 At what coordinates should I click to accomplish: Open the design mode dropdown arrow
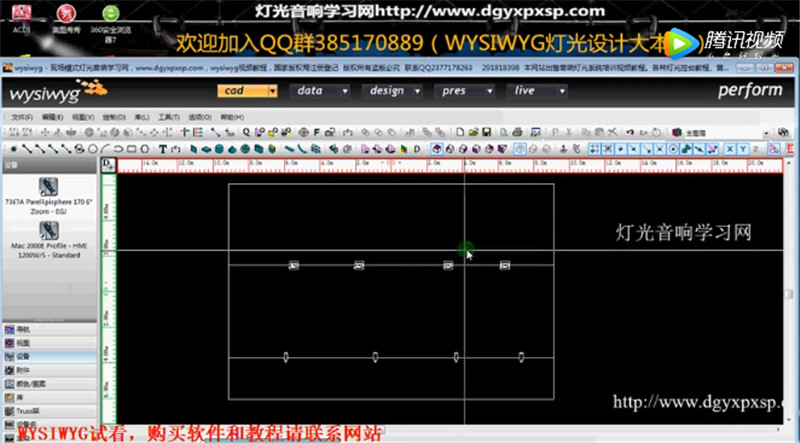point(417,91)
